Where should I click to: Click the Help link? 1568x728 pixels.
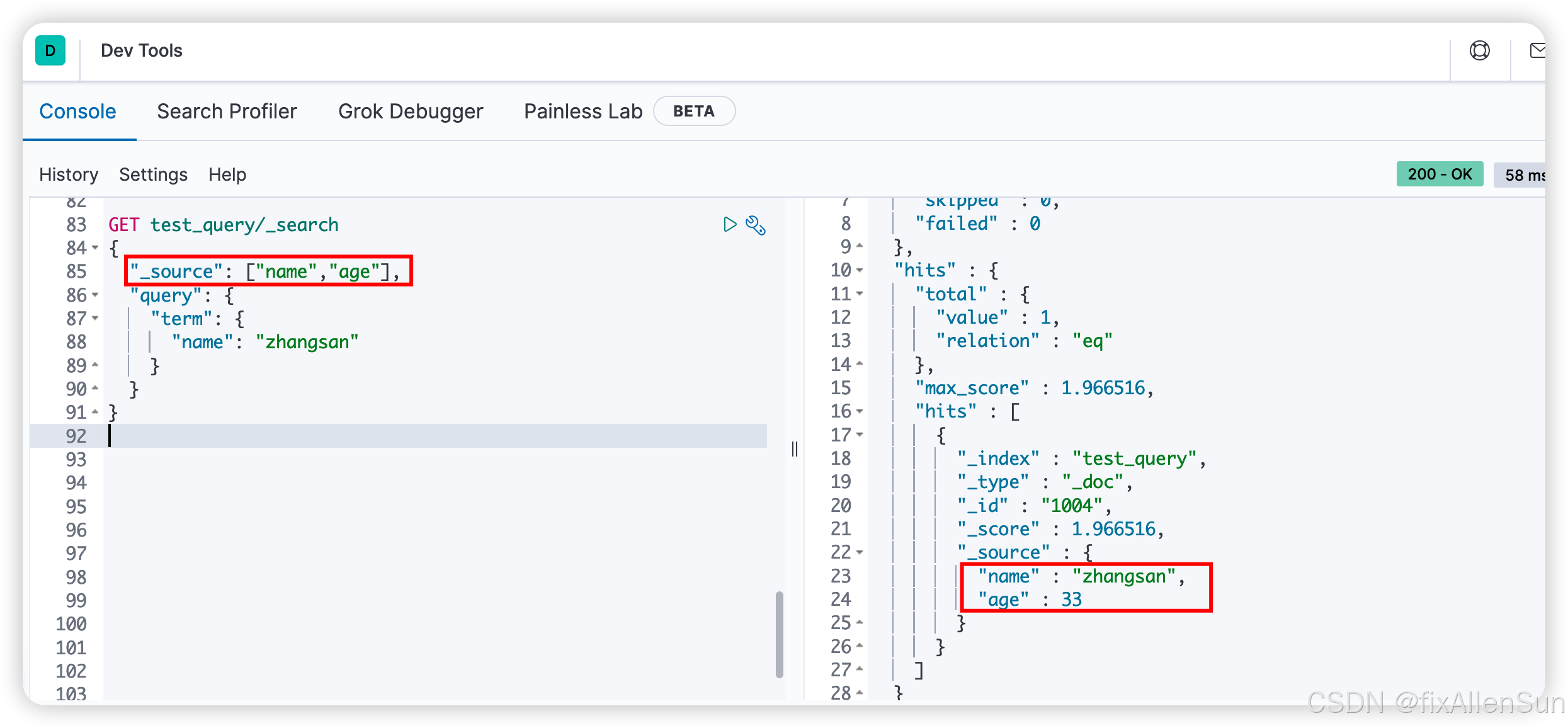click(x=227, y=174)
